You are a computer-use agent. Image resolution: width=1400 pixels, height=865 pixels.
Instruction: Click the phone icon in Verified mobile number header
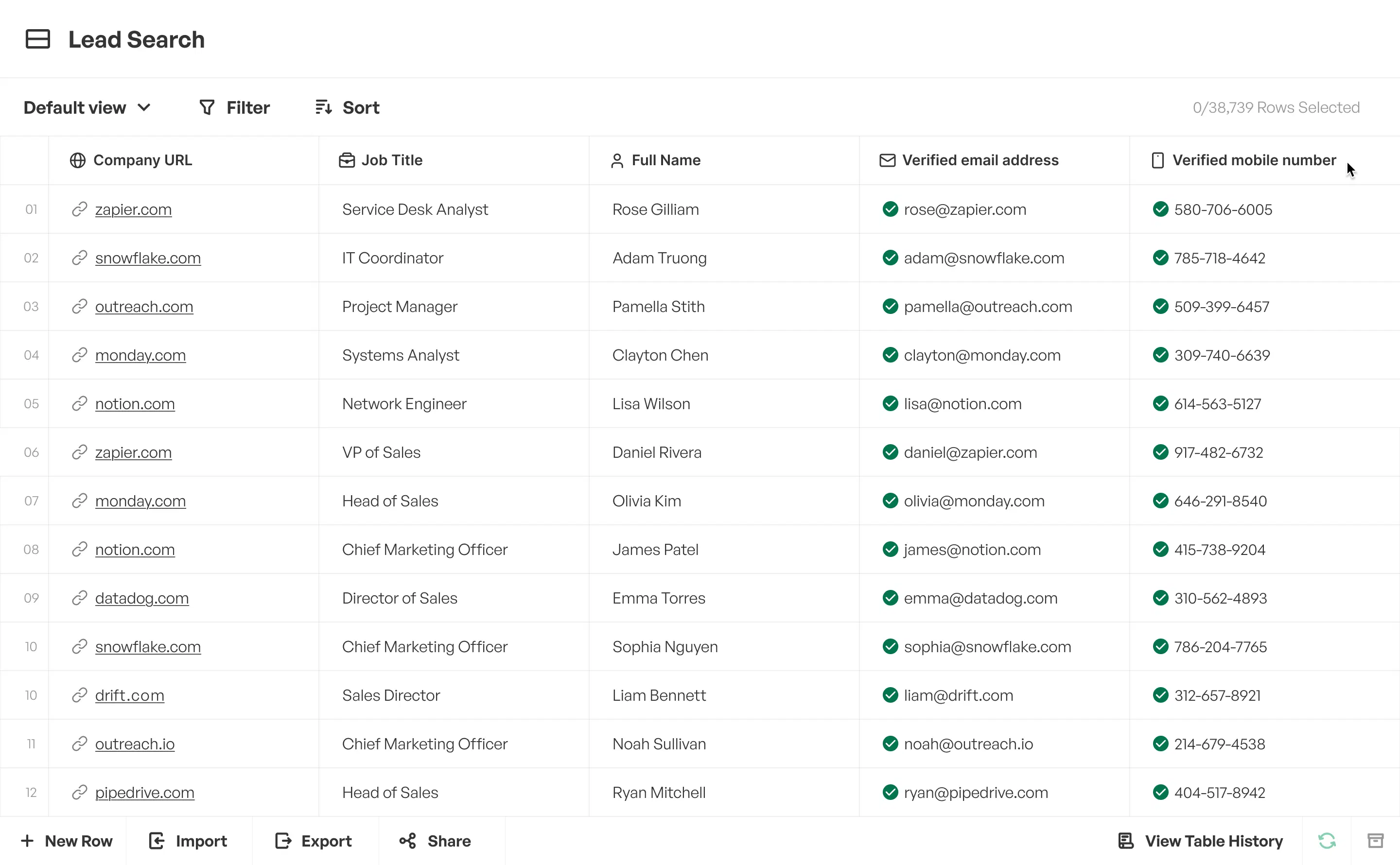(x=1157, y=160)
